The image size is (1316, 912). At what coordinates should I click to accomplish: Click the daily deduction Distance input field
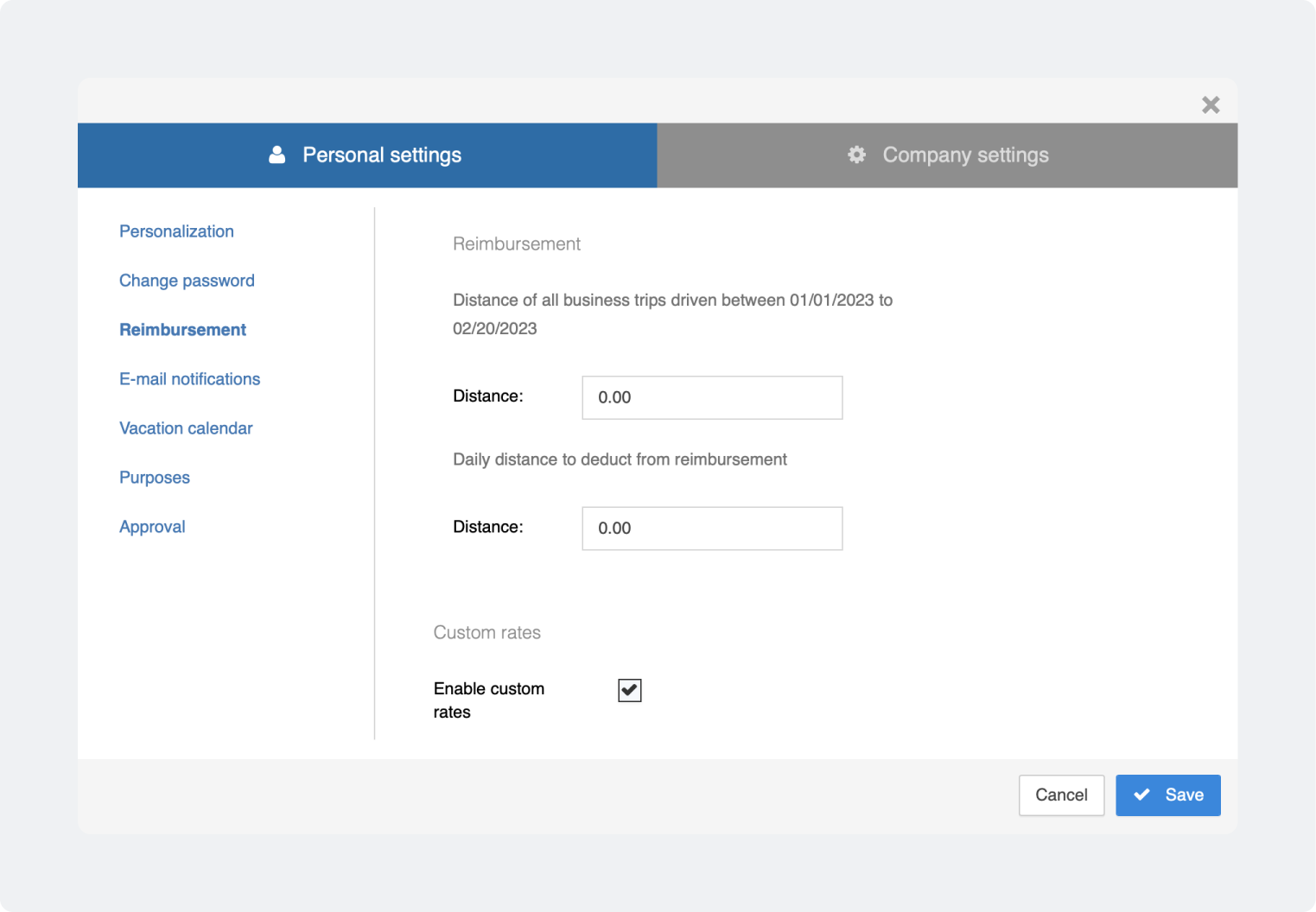pos(711,528)
